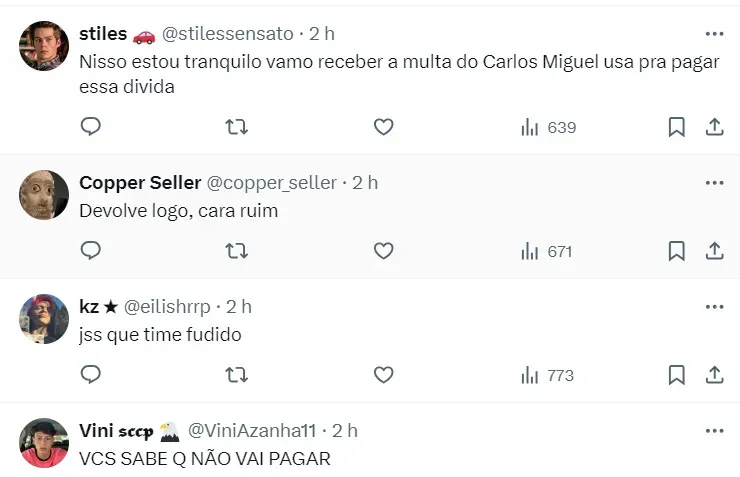Open more options on kz's tweet

(x=714, y=306)
